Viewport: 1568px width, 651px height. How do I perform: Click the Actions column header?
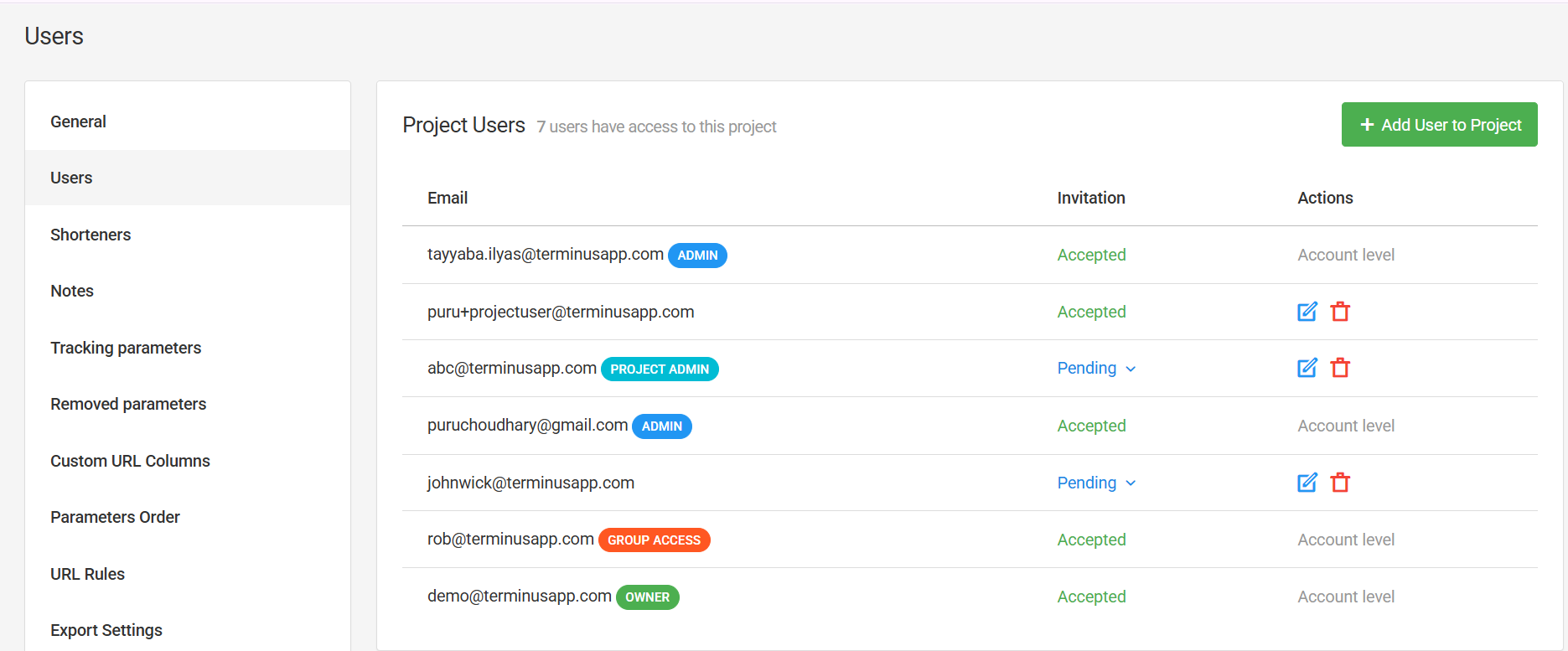(1325, 198)
